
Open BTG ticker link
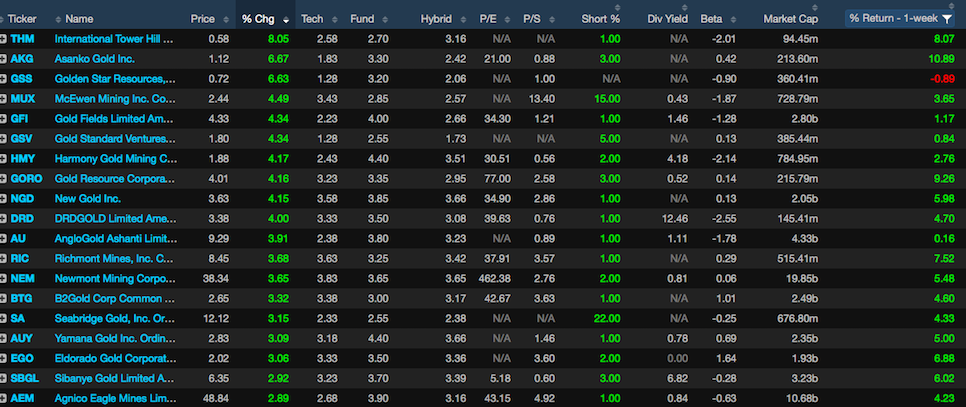[22, 298]
